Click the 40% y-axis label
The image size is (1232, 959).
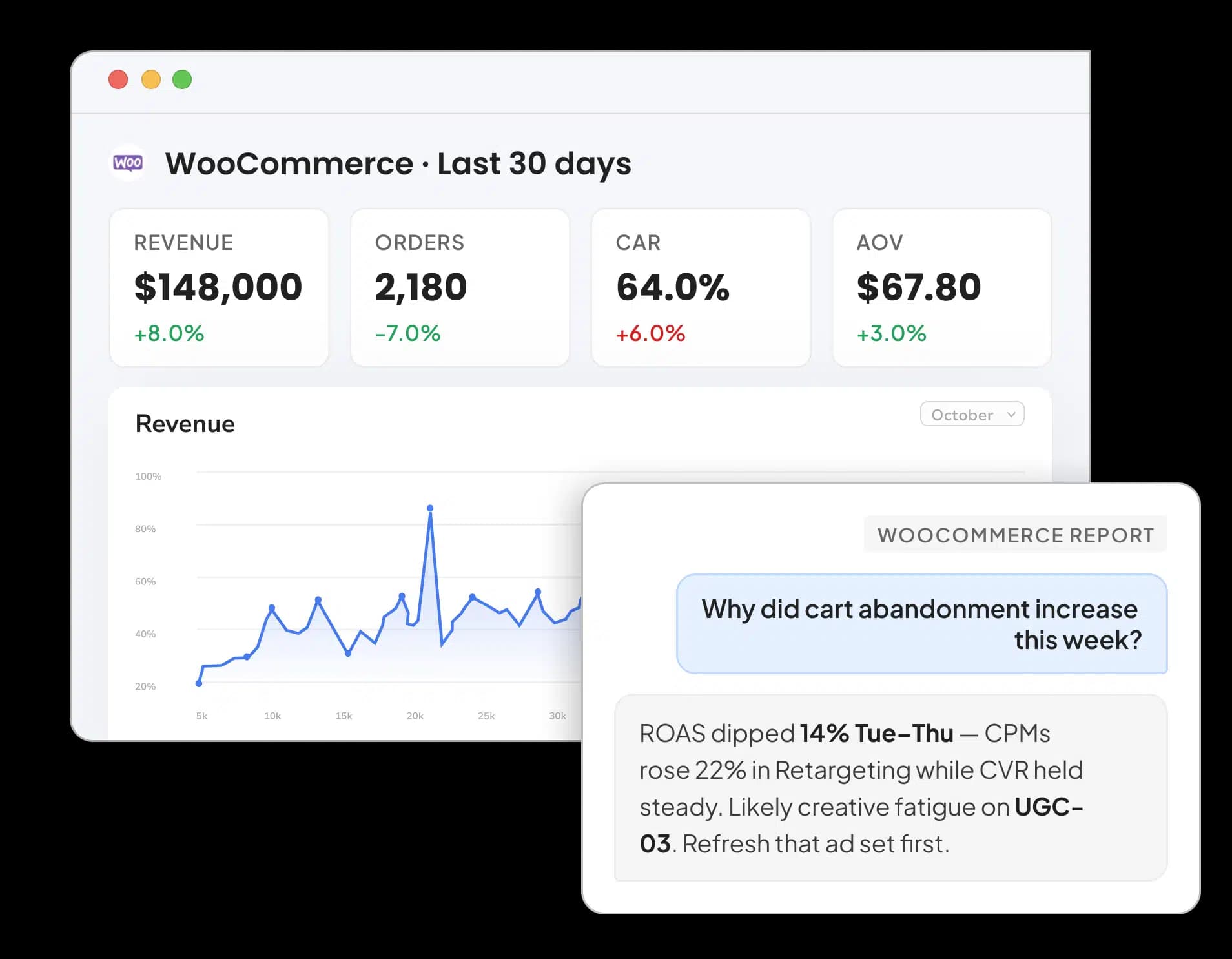[x=145, y=634]
